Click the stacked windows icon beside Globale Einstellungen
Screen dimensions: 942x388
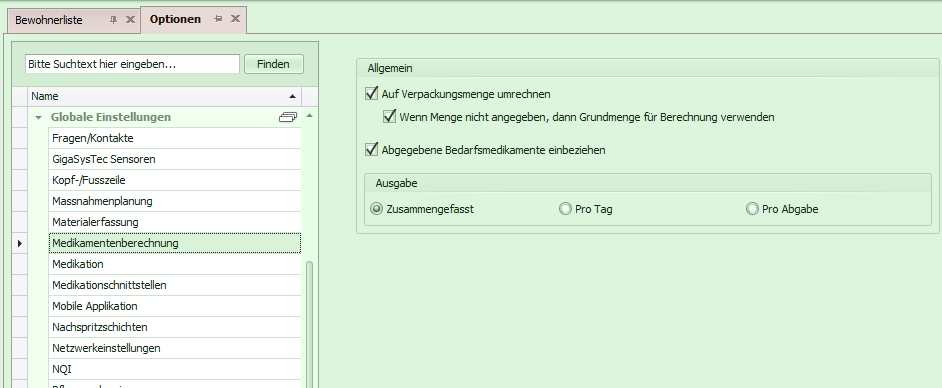(288, 117)
